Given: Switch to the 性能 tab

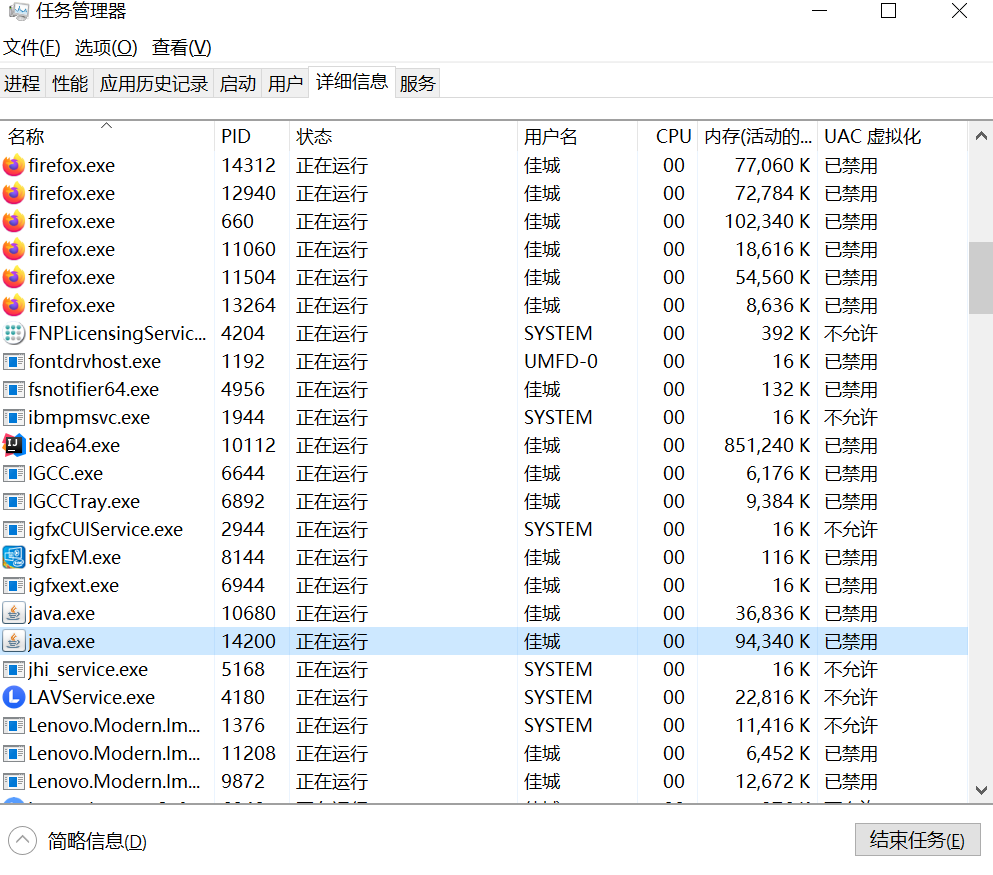Looking at the screenshot, I should (70, 84).
